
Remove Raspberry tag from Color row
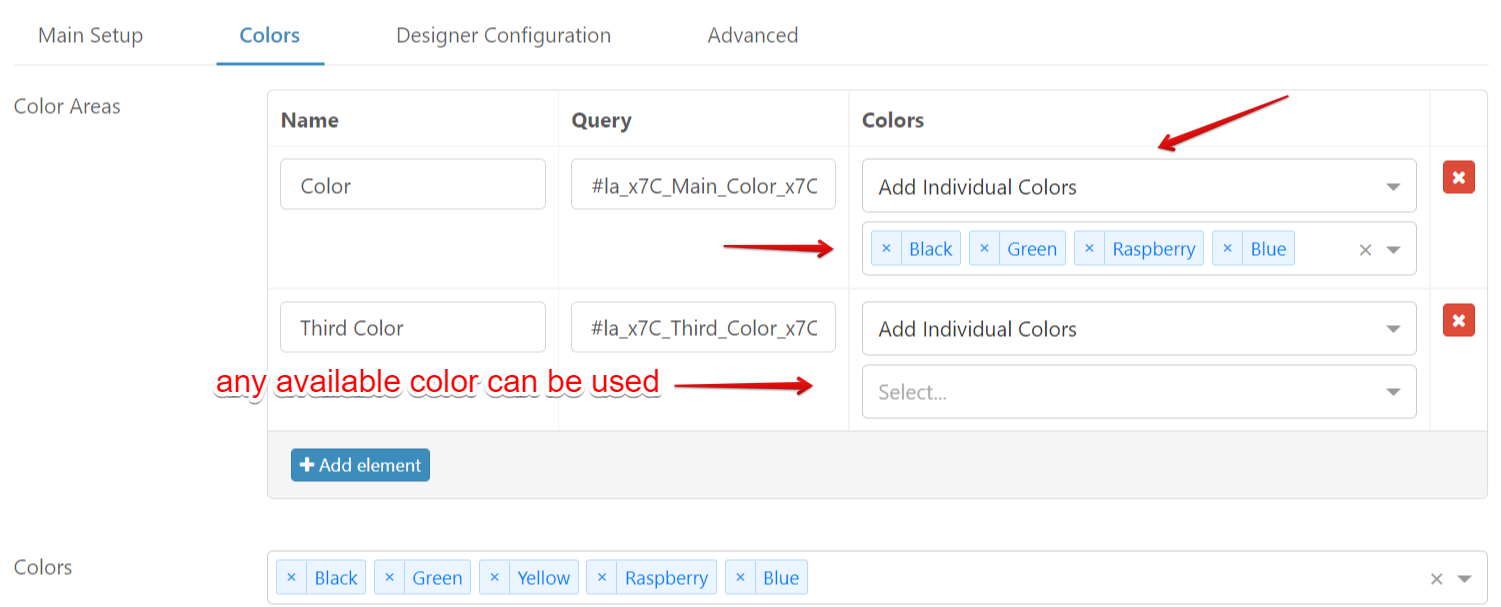point(1089,249)
